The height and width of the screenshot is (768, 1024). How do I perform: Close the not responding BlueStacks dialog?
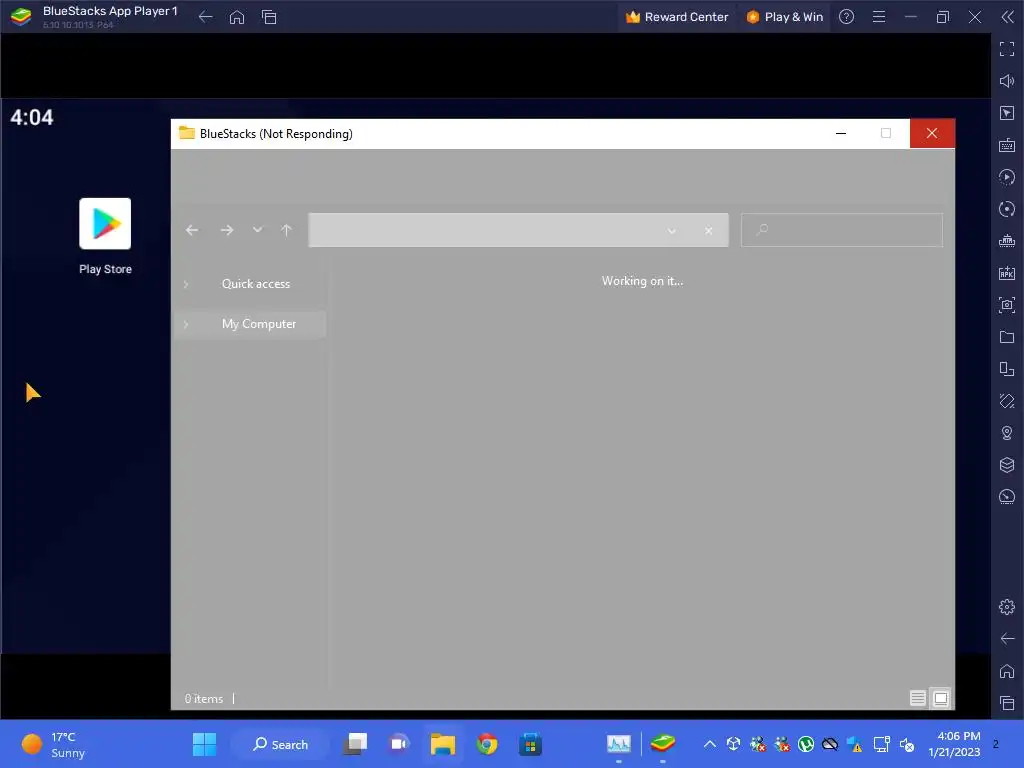932,133
